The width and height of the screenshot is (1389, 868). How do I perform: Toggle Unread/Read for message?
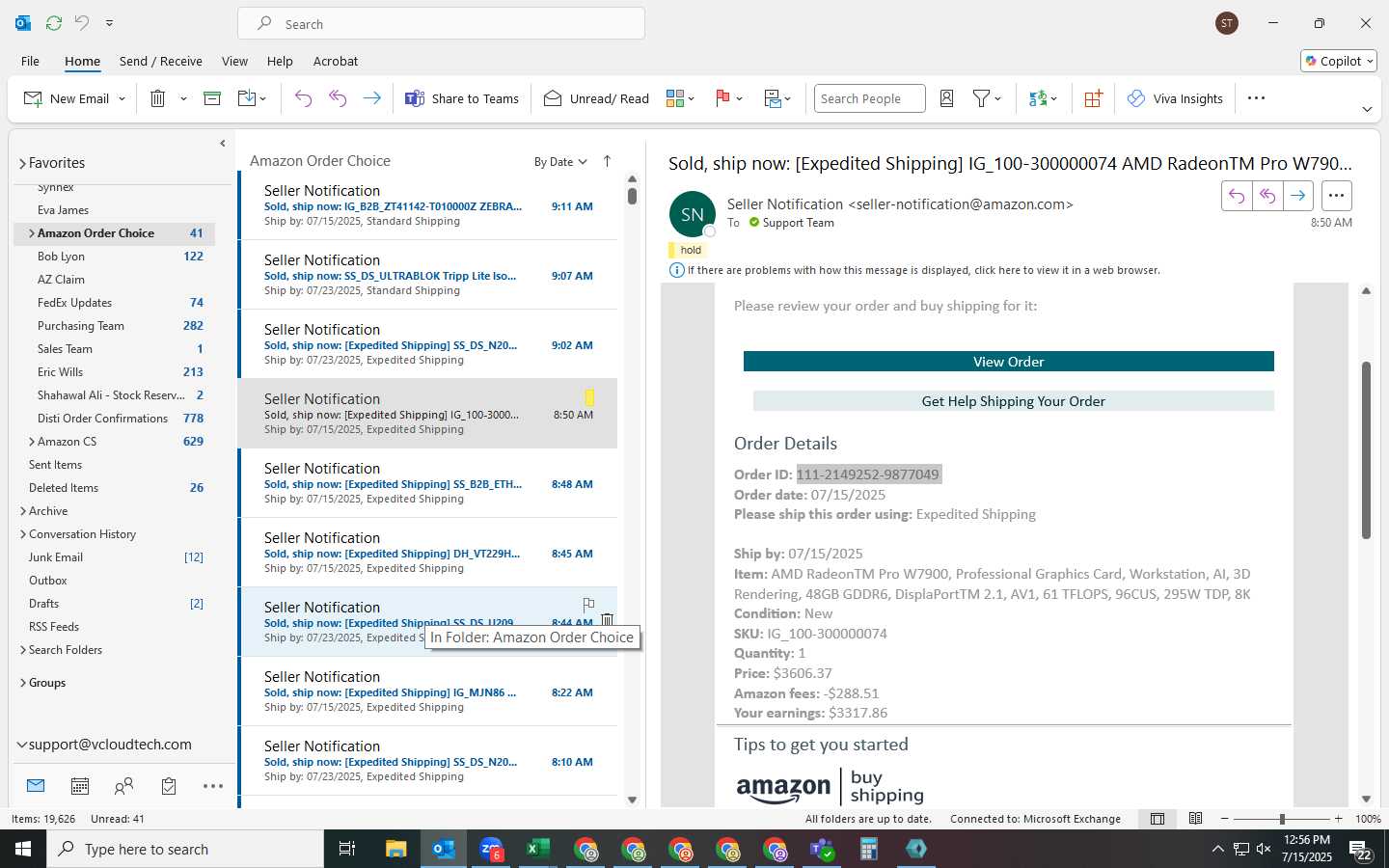[x=596, y=98]
